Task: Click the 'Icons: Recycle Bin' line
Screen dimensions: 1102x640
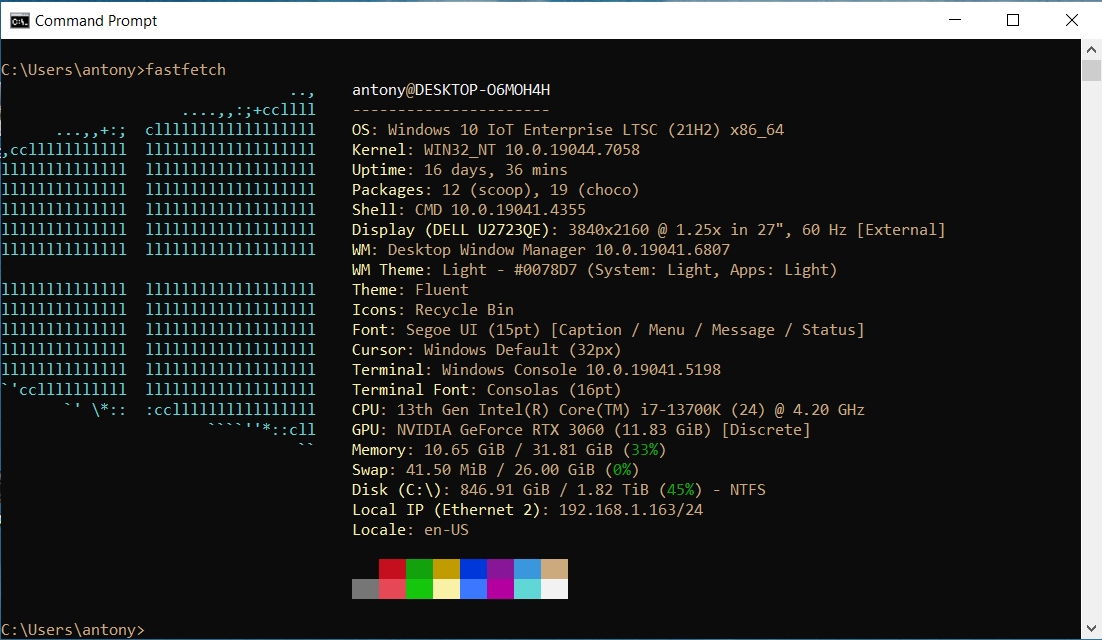Action: tap(433, 310)
